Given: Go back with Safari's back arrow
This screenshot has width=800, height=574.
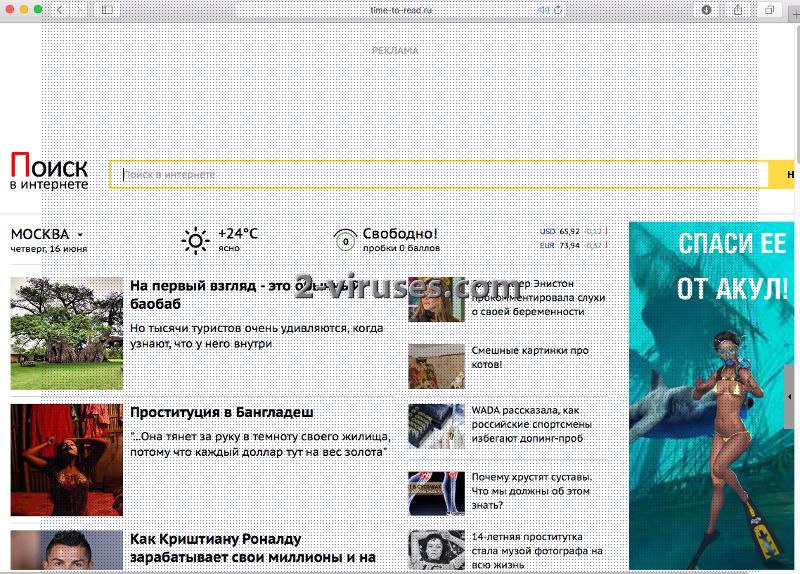Looking at the screenshot, I should [x=59, y=9].
